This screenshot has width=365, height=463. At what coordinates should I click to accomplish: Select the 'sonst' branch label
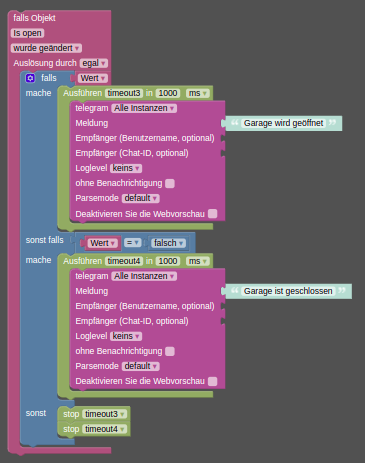coord(36,413)
